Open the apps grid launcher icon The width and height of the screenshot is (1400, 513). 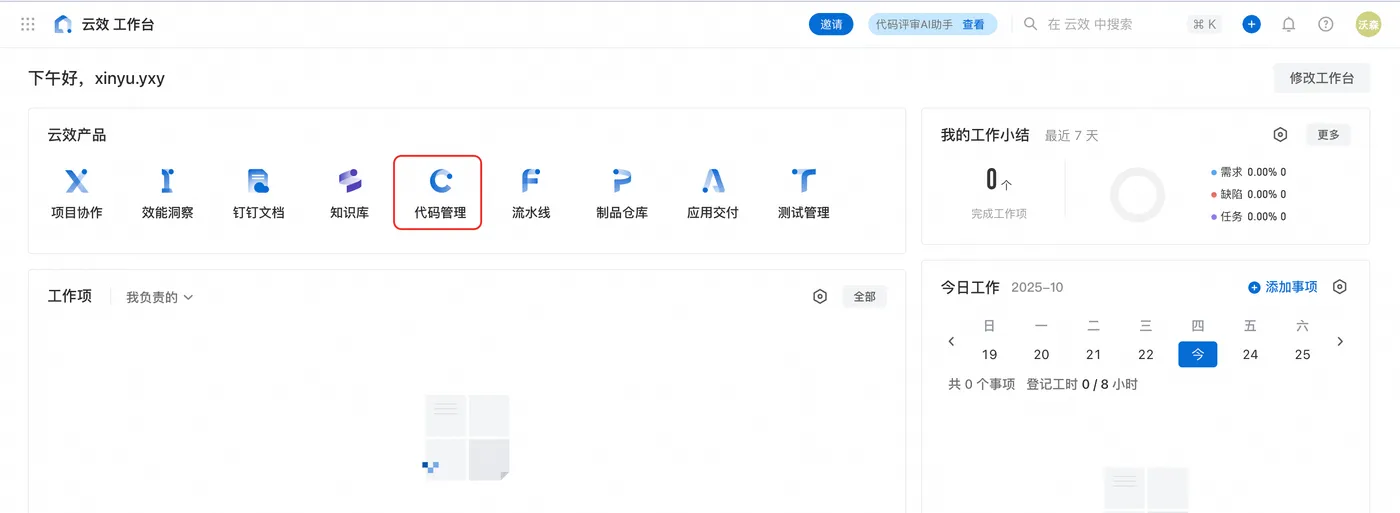(x=28, y=24)
